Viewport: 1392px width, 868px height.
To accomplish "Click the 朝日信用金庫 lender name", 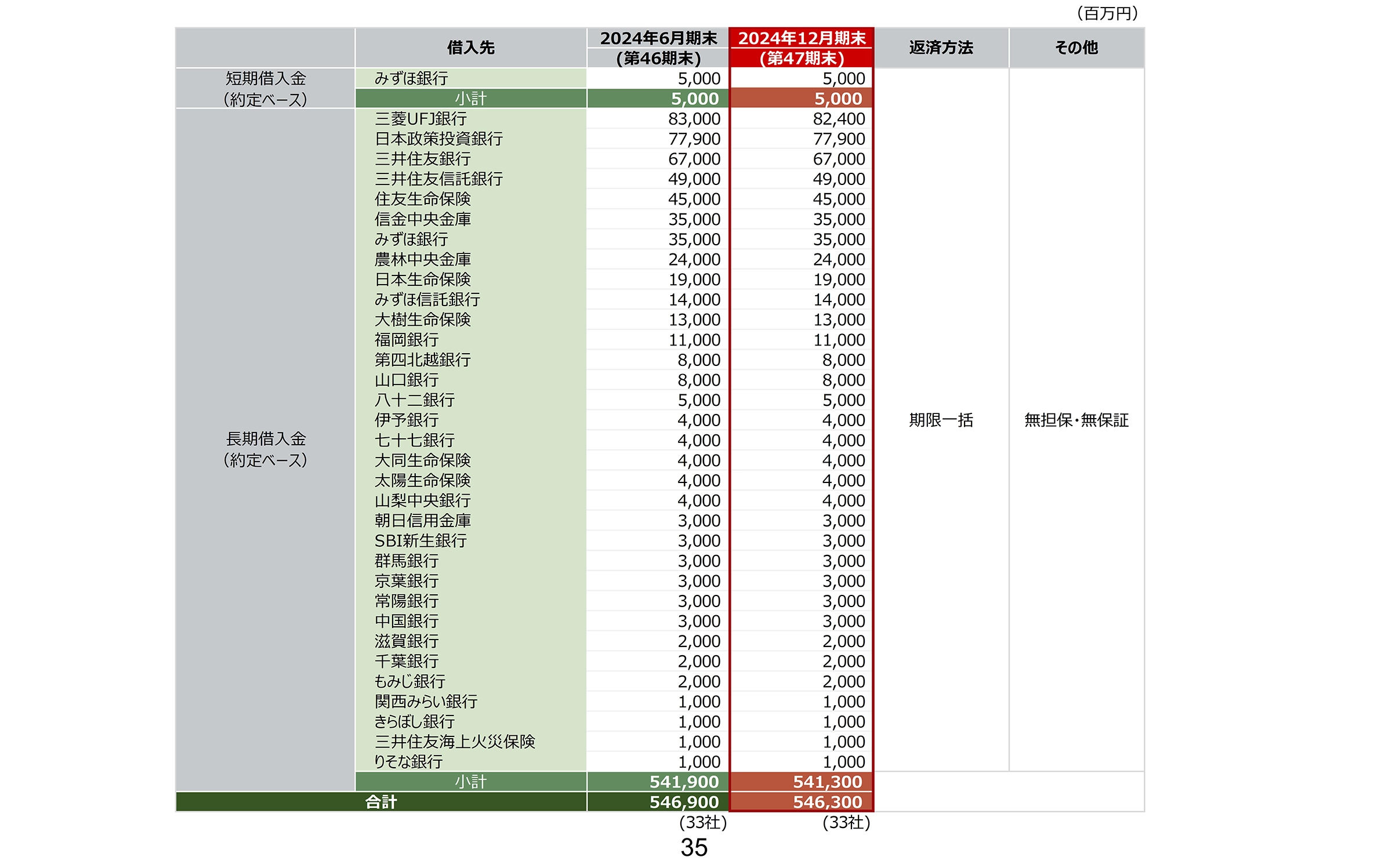I will pyautogui.click(x=422, y=521).
